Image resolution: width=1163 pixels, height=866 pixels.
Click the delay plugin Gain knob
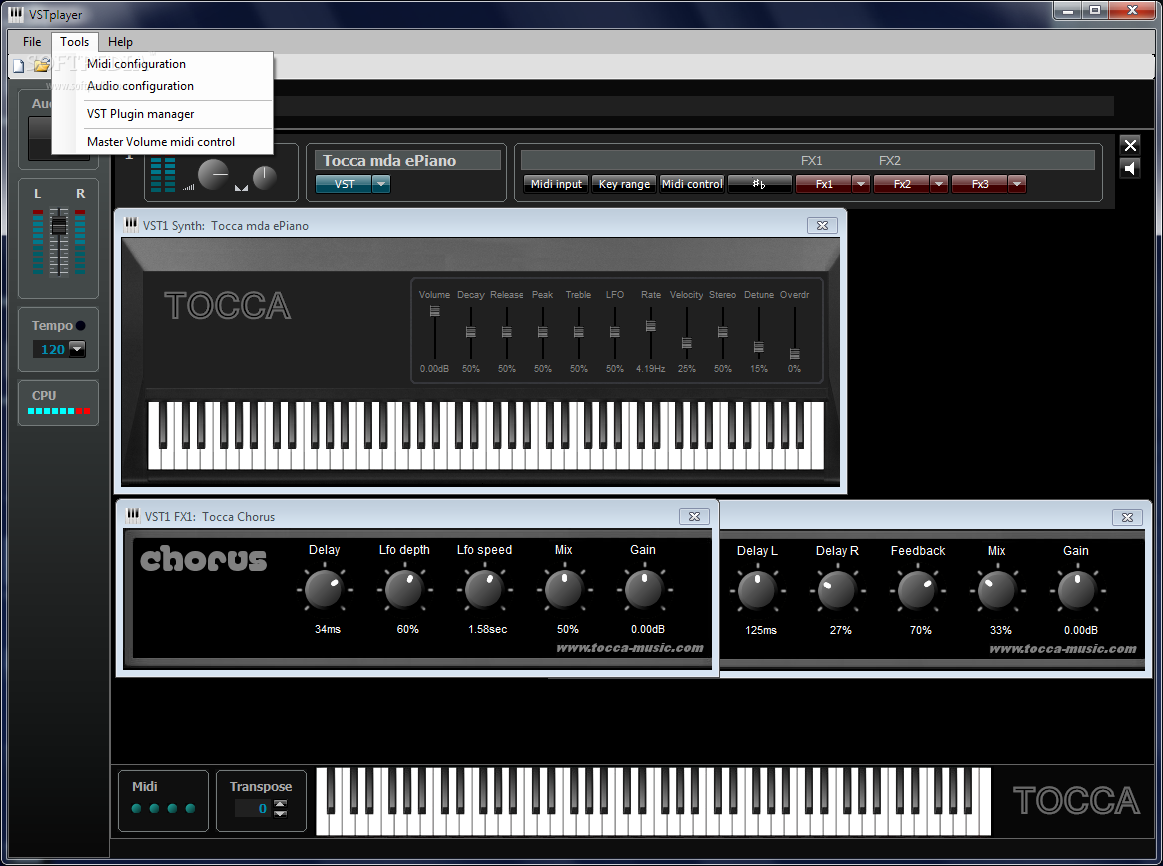tap(1076, 591)
